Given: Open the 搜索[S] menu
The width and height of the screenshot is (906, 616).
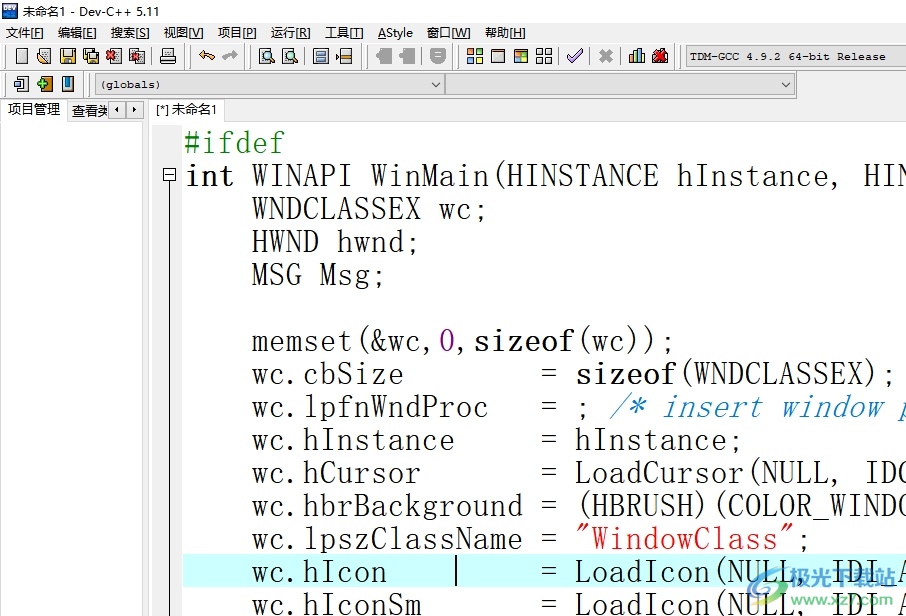Looking at the screenshot, I should [130, 33].
